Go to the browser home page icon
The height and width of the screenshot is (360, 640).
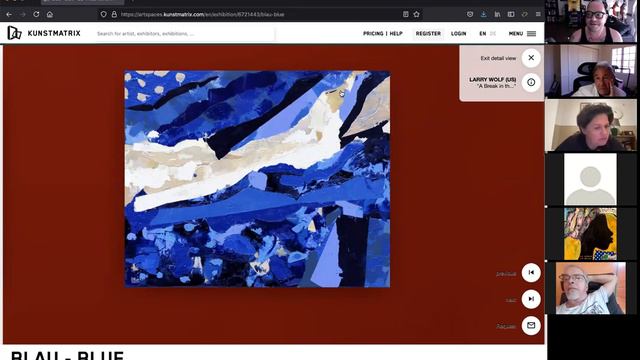coord(50,14)
